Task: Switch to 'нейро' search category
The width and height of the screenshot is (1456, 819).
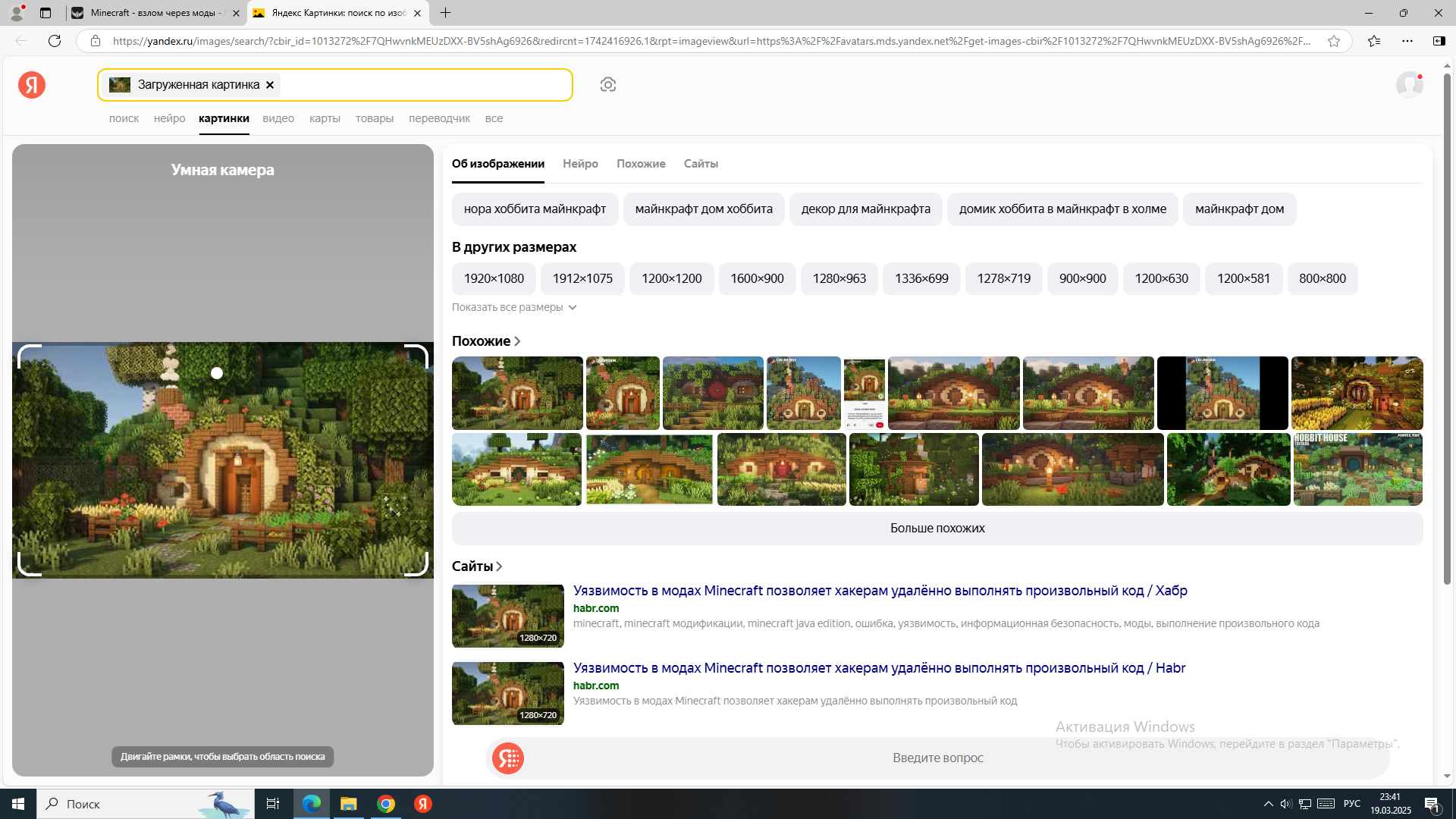Action: click(169, 118)
